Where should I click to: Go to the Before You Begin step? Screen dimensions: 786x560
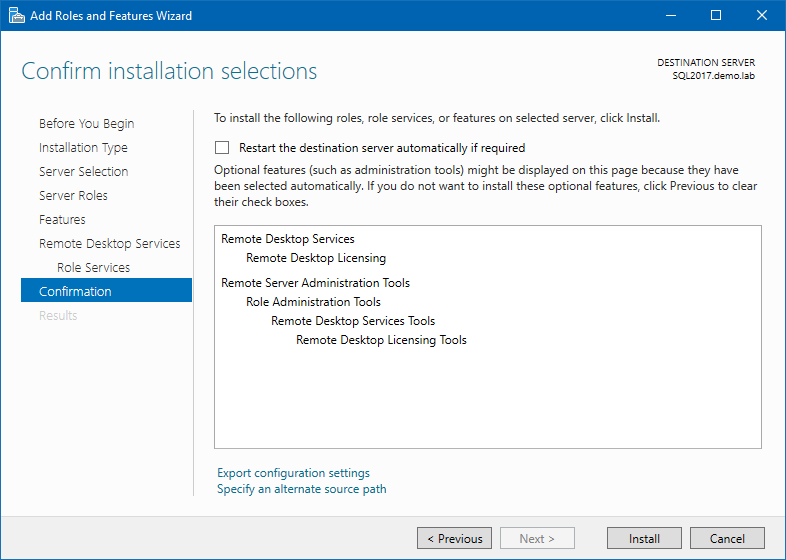(86, 124)
